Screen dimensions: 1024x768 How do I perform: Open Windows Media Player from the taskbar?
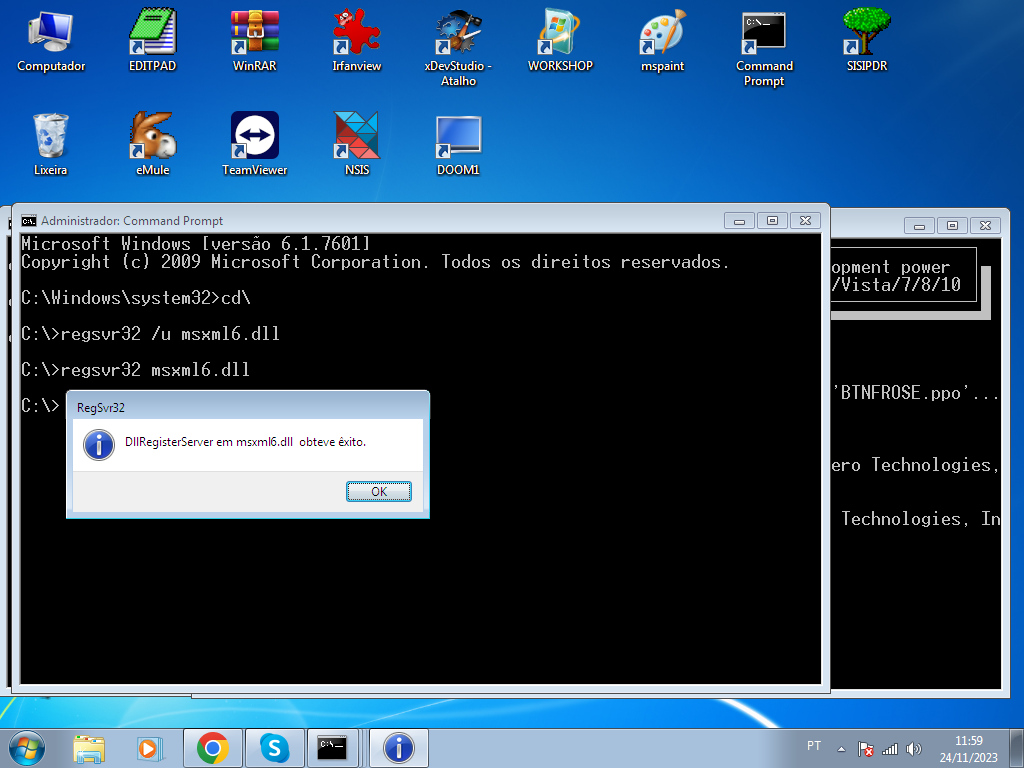pos(150,748)
